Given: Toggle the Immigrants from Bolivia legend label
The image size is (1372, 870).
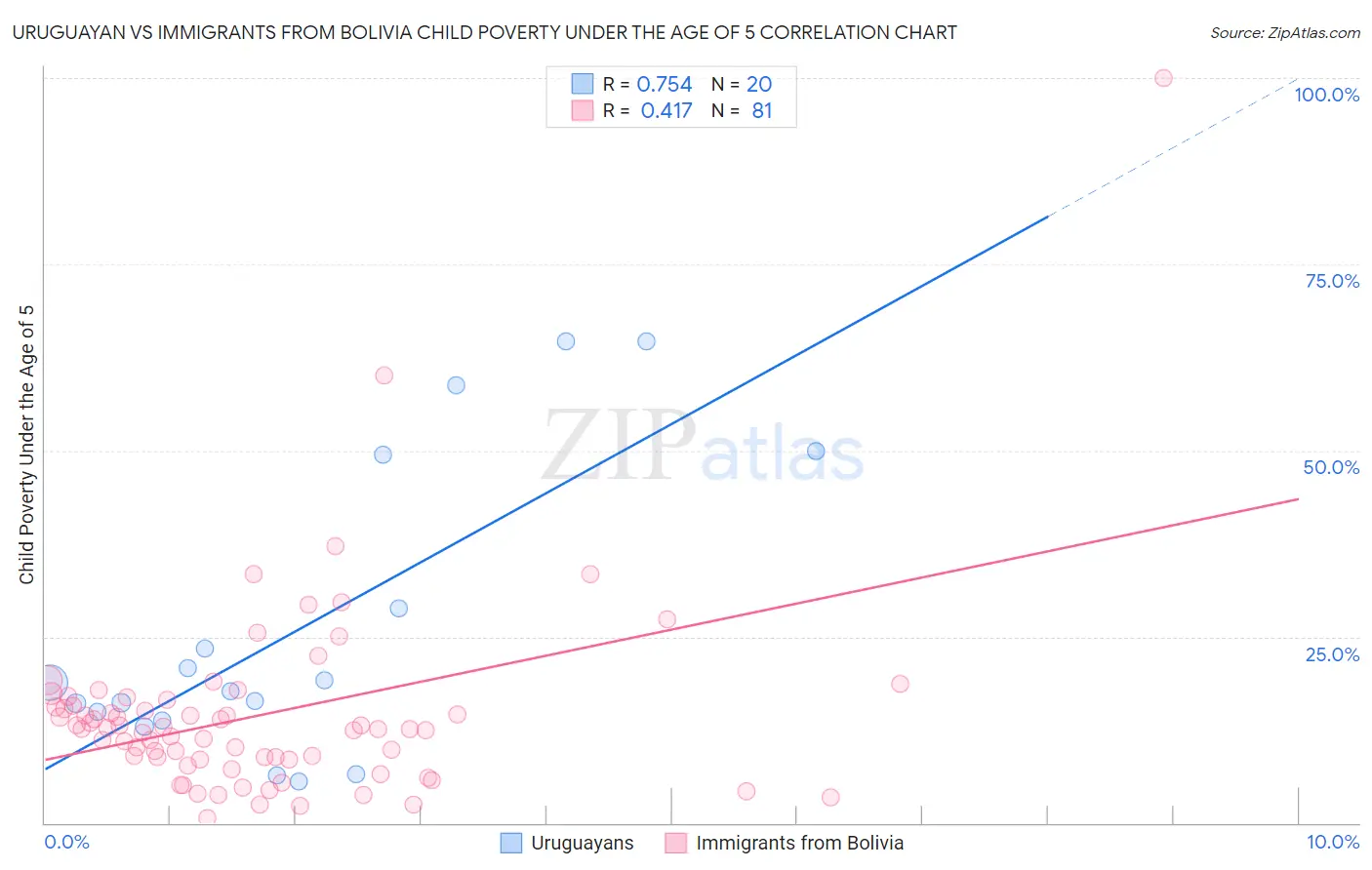Looking at the screenshot, I should pos(799,843).
